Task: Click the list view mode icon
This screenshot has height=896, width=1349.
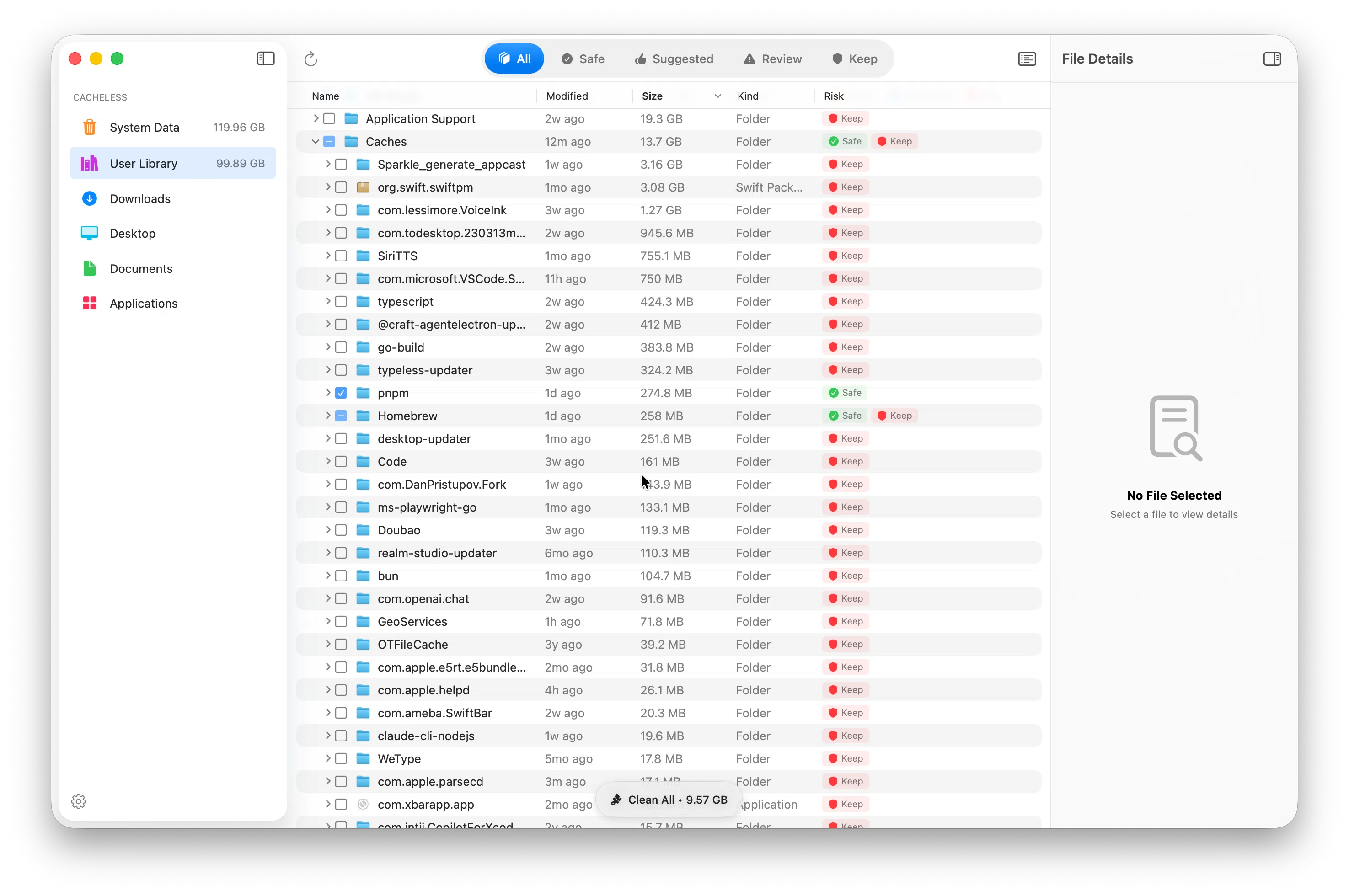Action: (x=1027, y=59)
